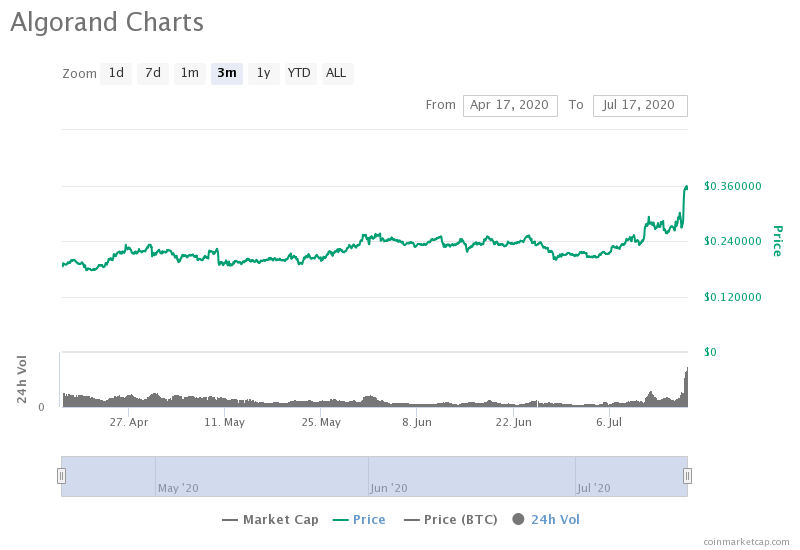
Task: Show ALL time range
Action: pos(337,73)
